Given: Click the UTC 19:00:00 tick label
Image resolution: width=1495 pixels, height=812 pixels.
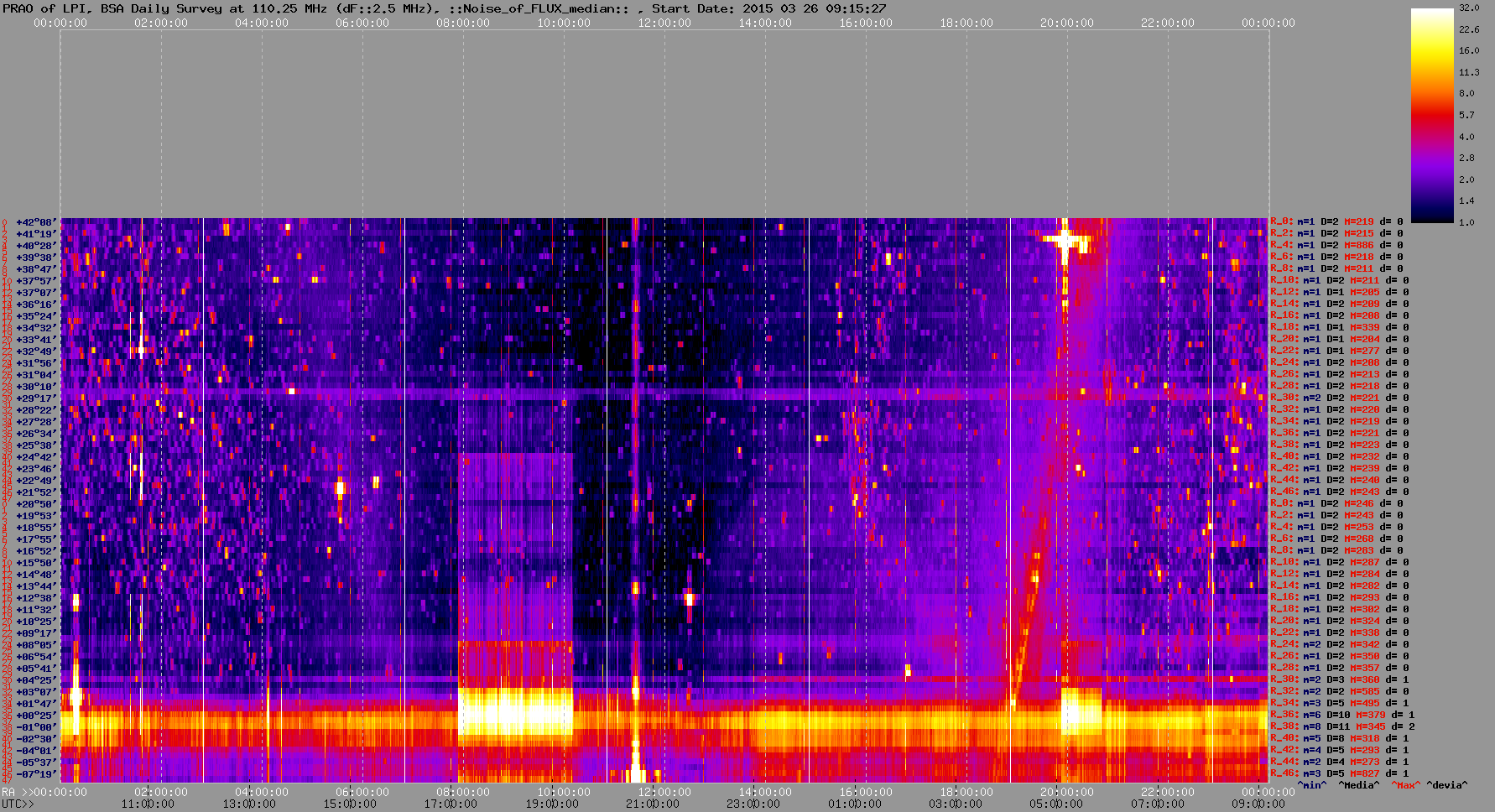Looking at the screenshot, I should point(551,804).
